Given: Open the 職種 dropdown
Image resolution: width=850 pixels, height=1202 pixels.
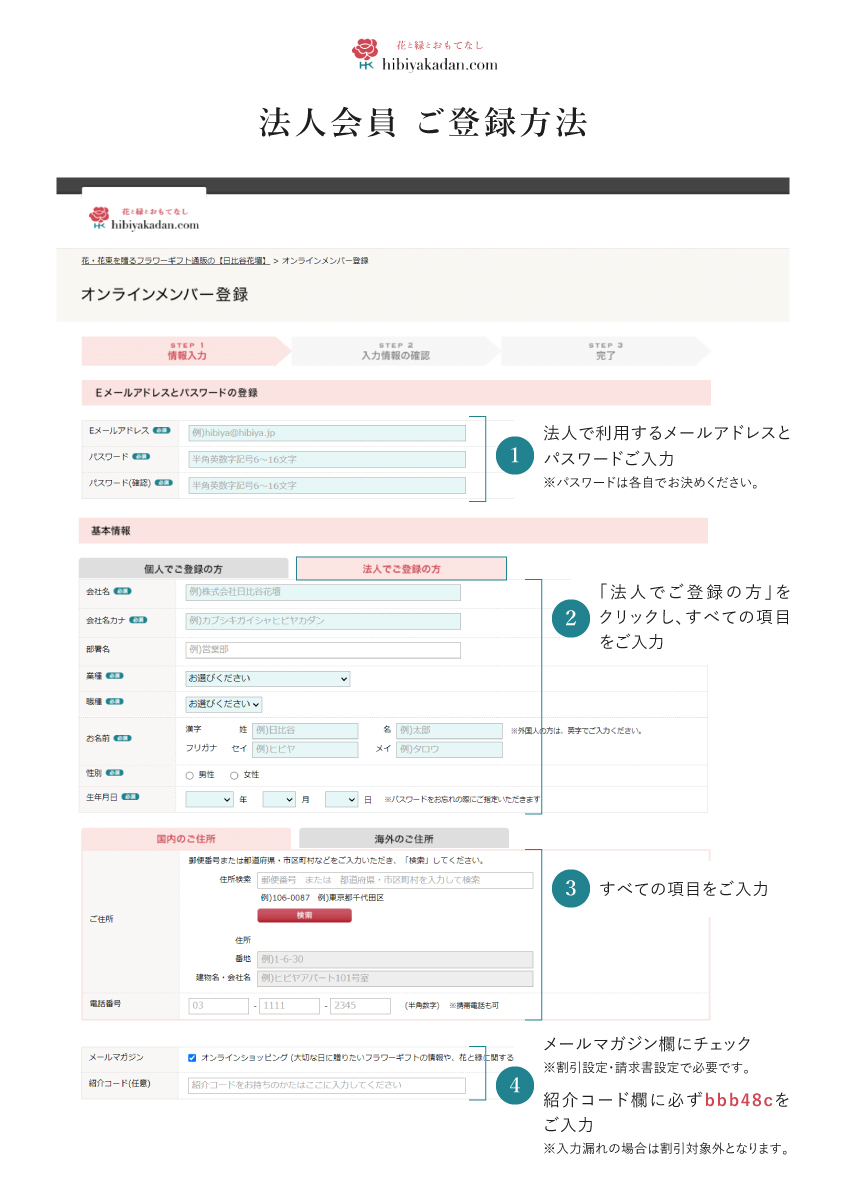Looking at the screenshot, I should click(x=224, y=704).
